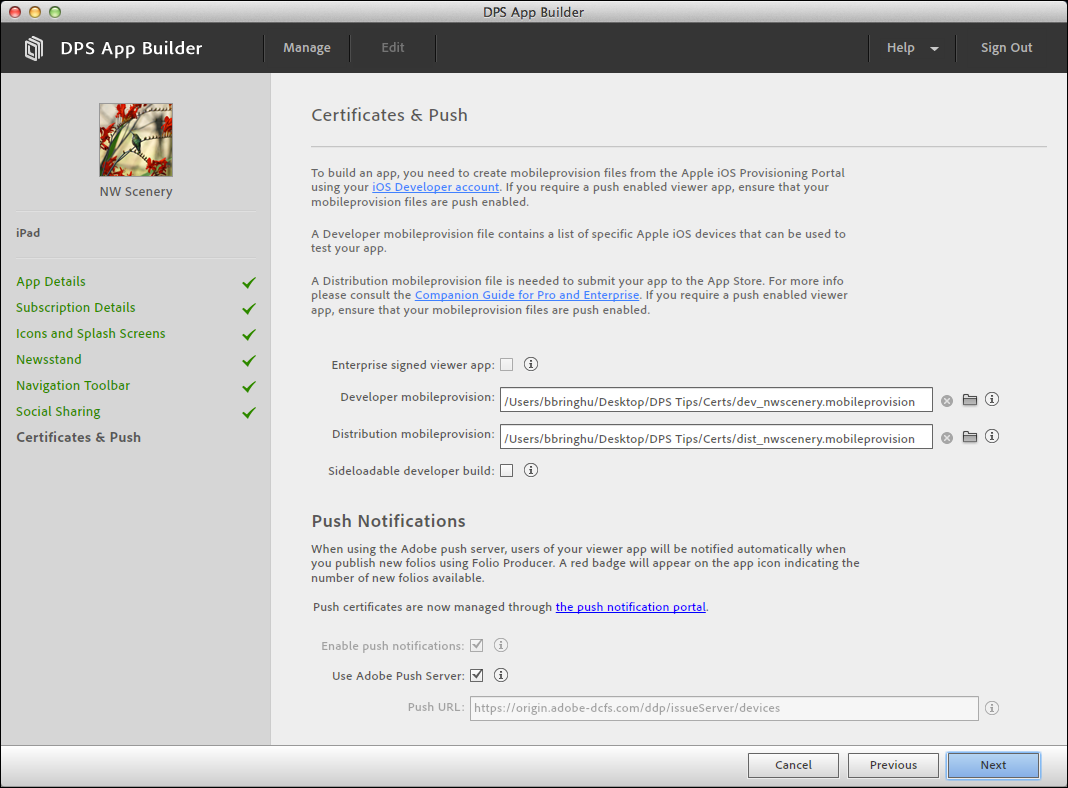Browse for a Distribution mobileprovision file
The width and height of the screenshot is (1068, 788).
click(x=968, y=436)
